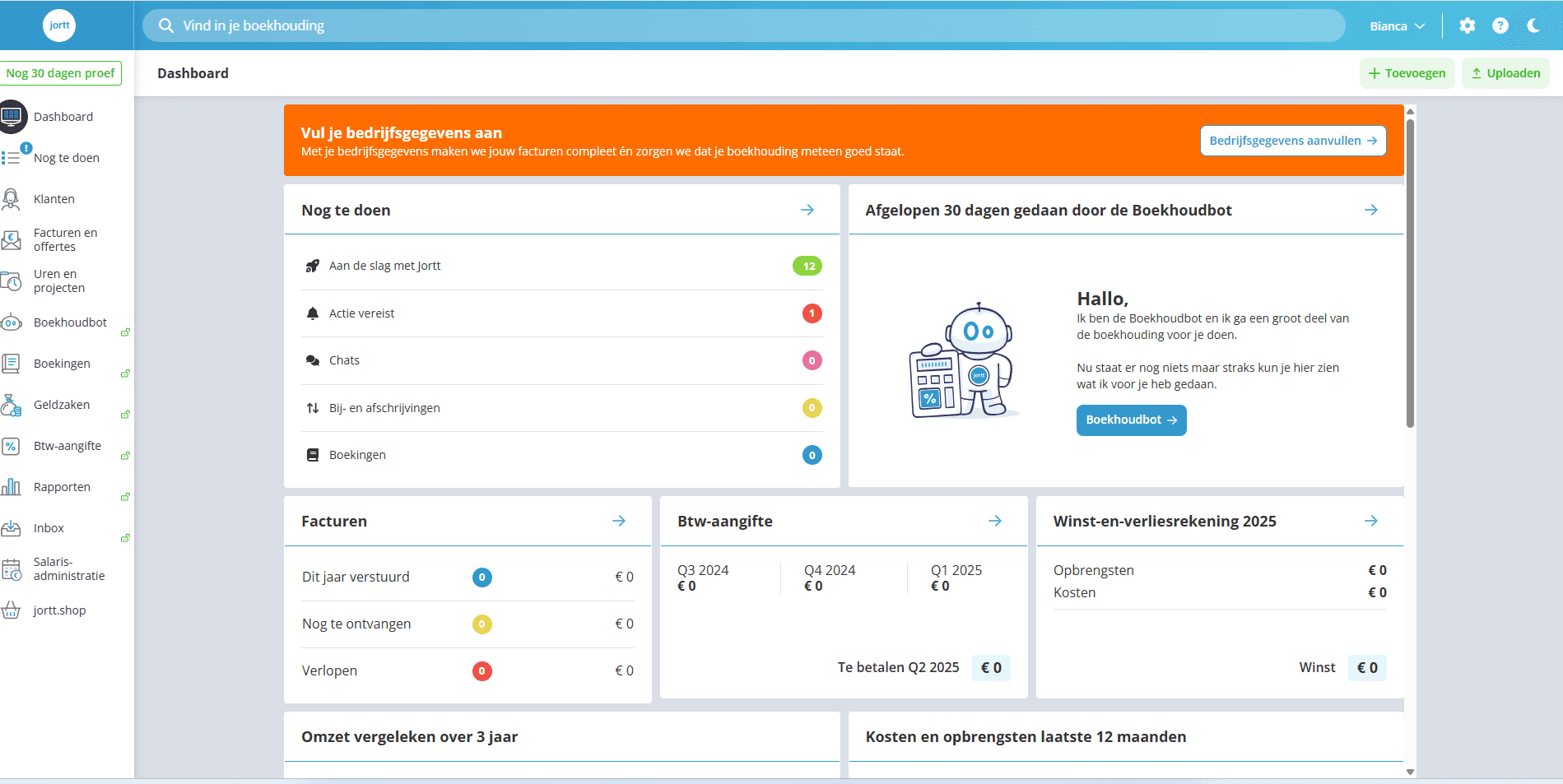Image resolution: width=1563 pixels, height=784 pixels.
Task: Click the Inbox tray icon
Action: click(x=11, y=528)
